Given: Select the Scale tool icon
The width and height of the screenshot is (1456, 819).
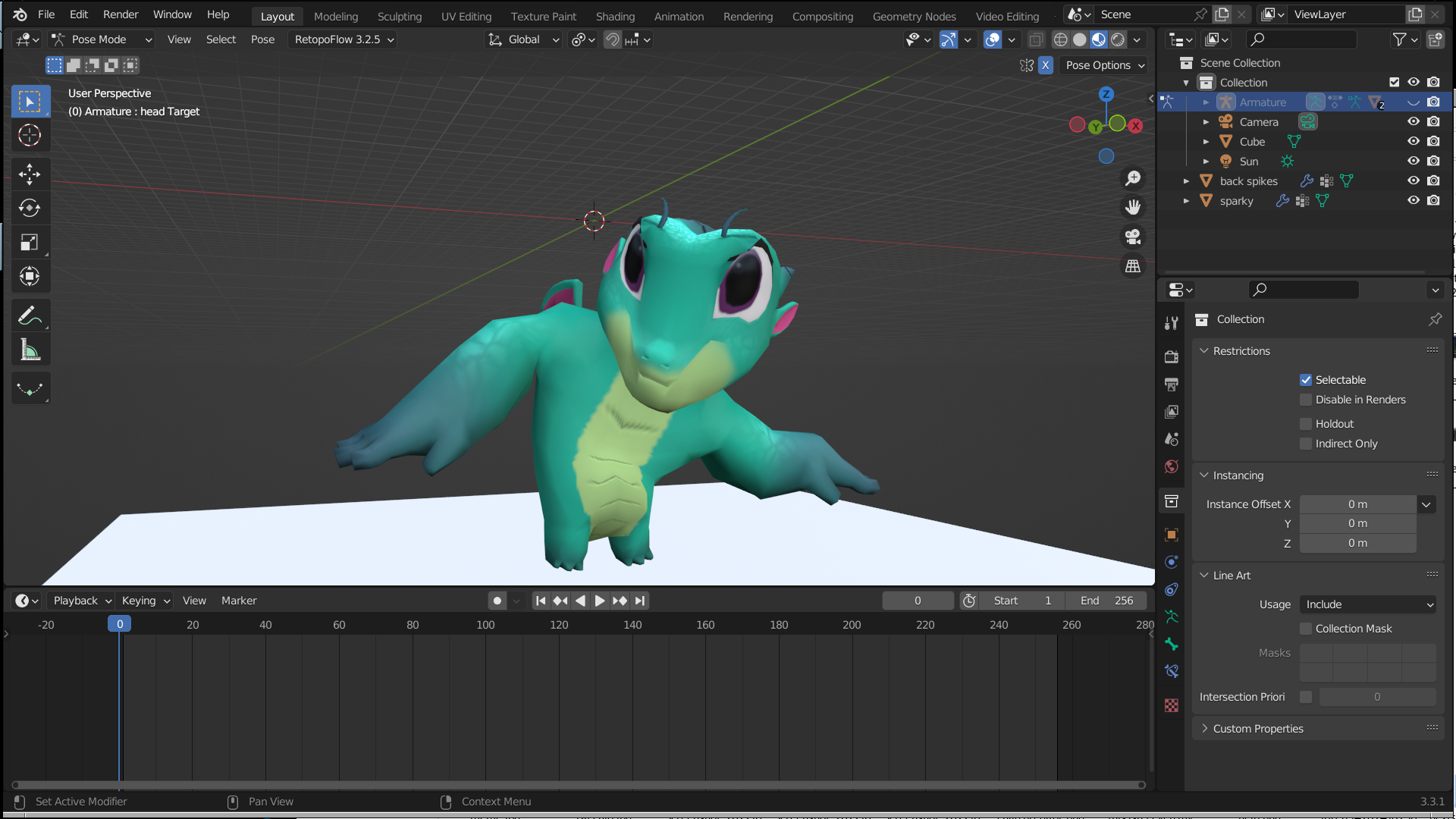Looking at the screenshot, I should click(30, 243).
